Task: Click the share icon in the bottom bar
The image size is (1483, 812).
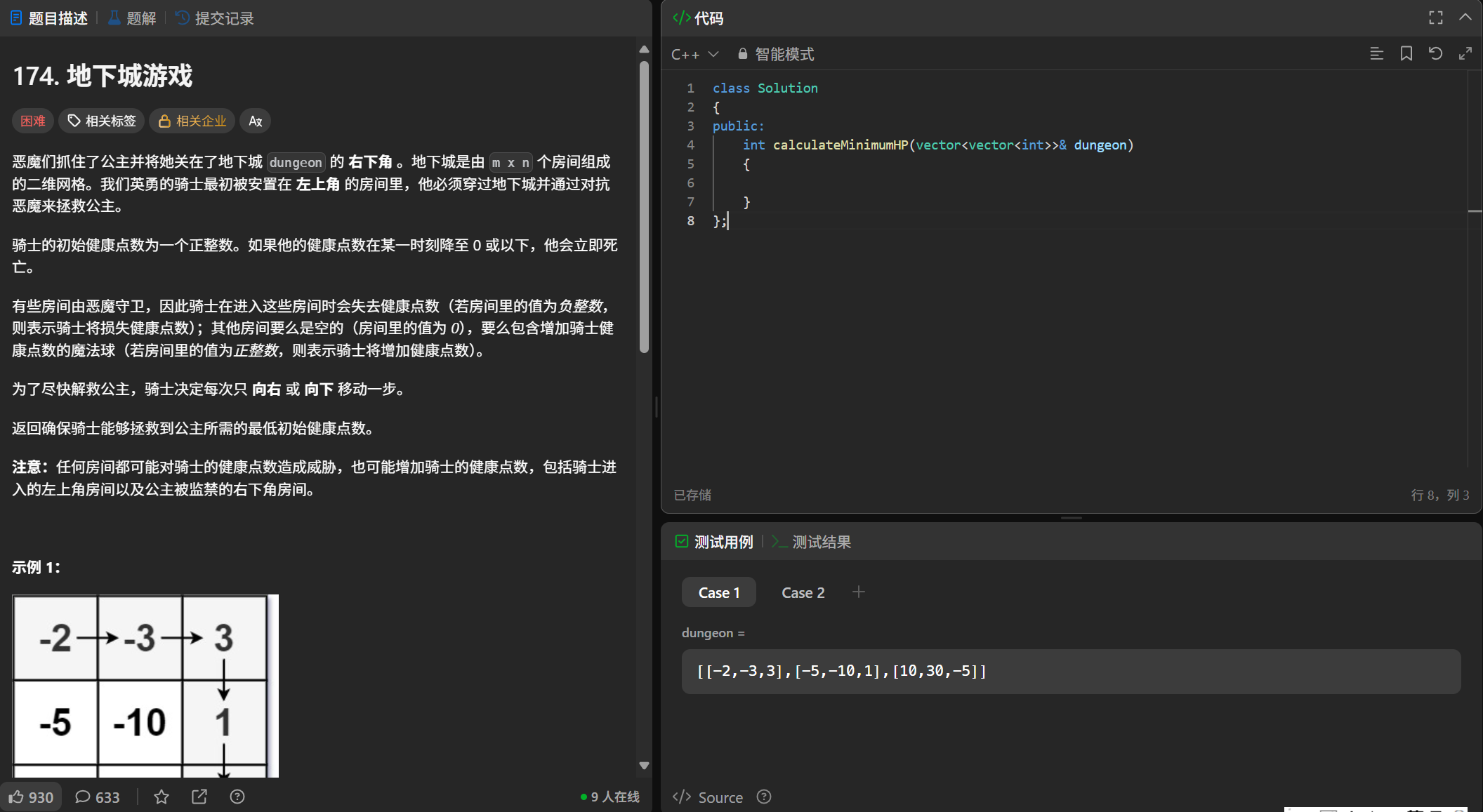Action: (x=199, y=797)
